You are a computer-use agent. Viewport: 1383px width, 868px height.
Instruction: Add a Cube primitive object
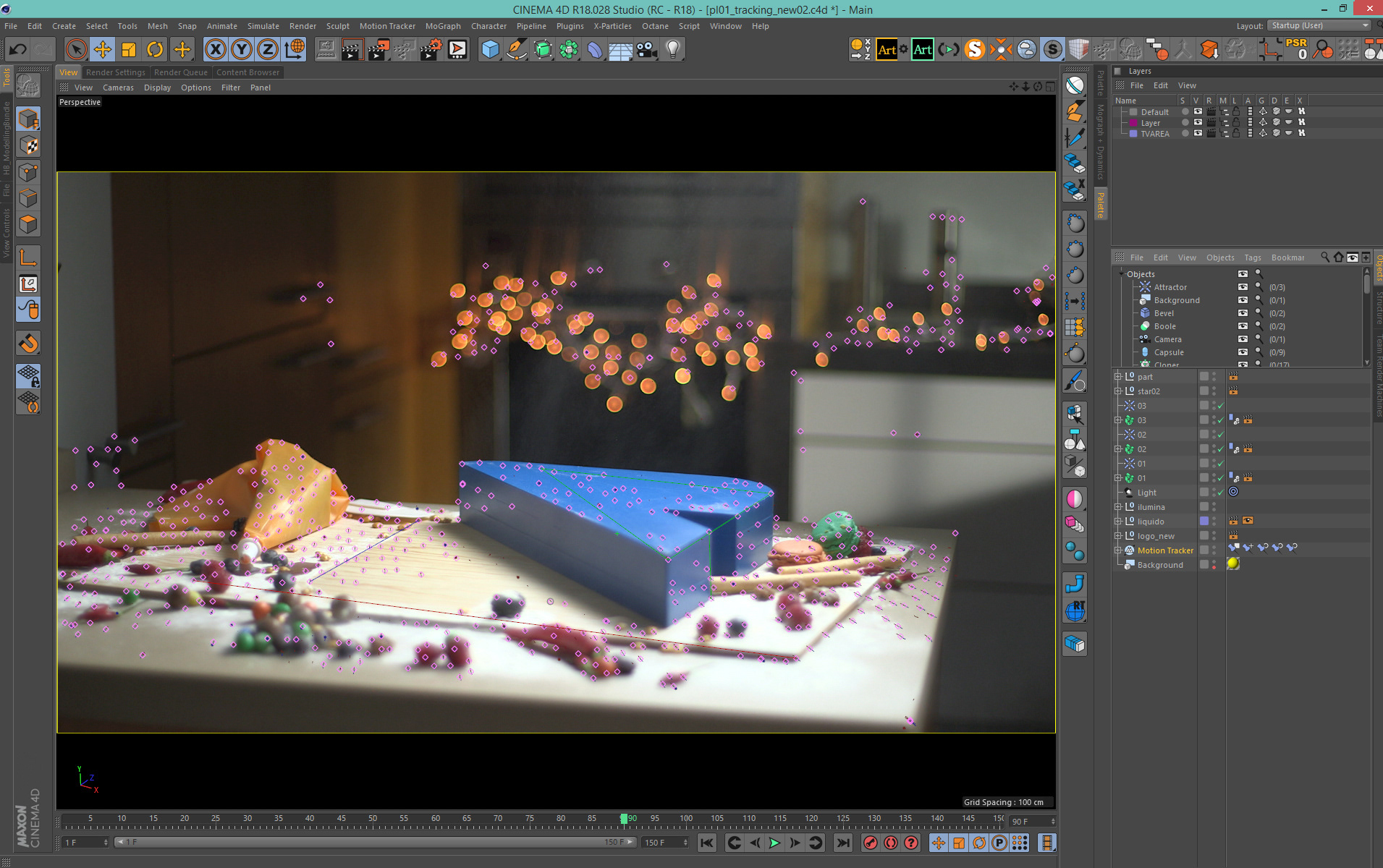[491, 50]
